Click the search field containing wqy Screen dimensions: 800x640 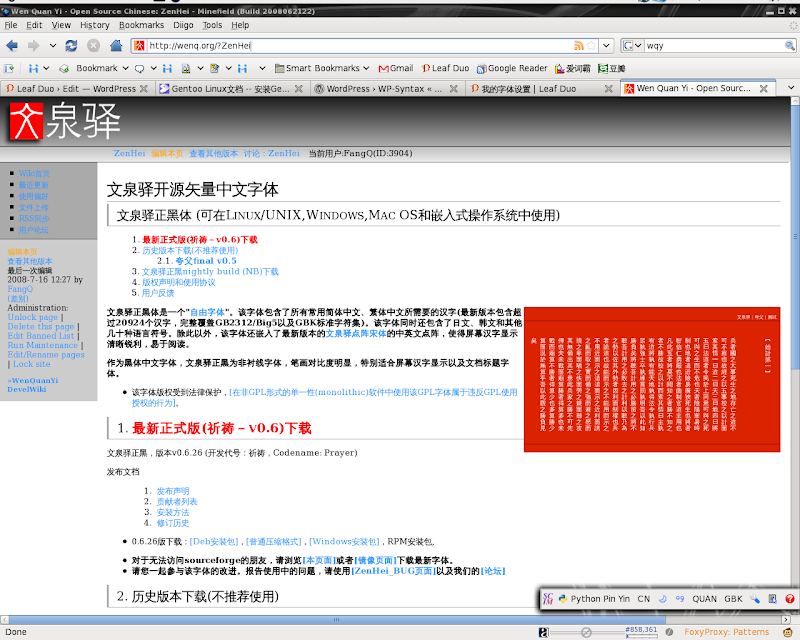pyautogui.click(x=714, y=45)
